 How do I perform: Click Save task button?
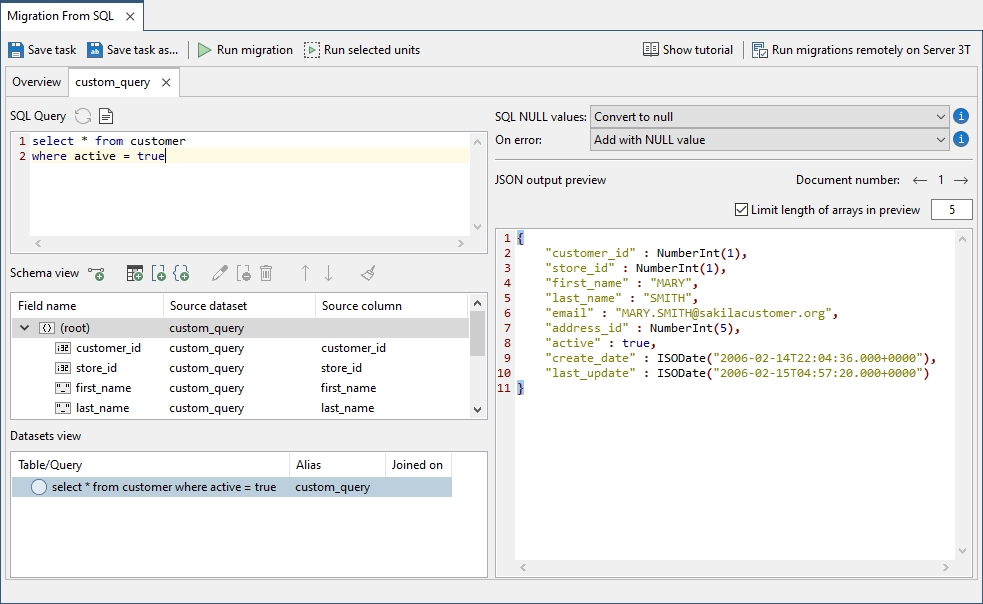[x=42, y=50]
